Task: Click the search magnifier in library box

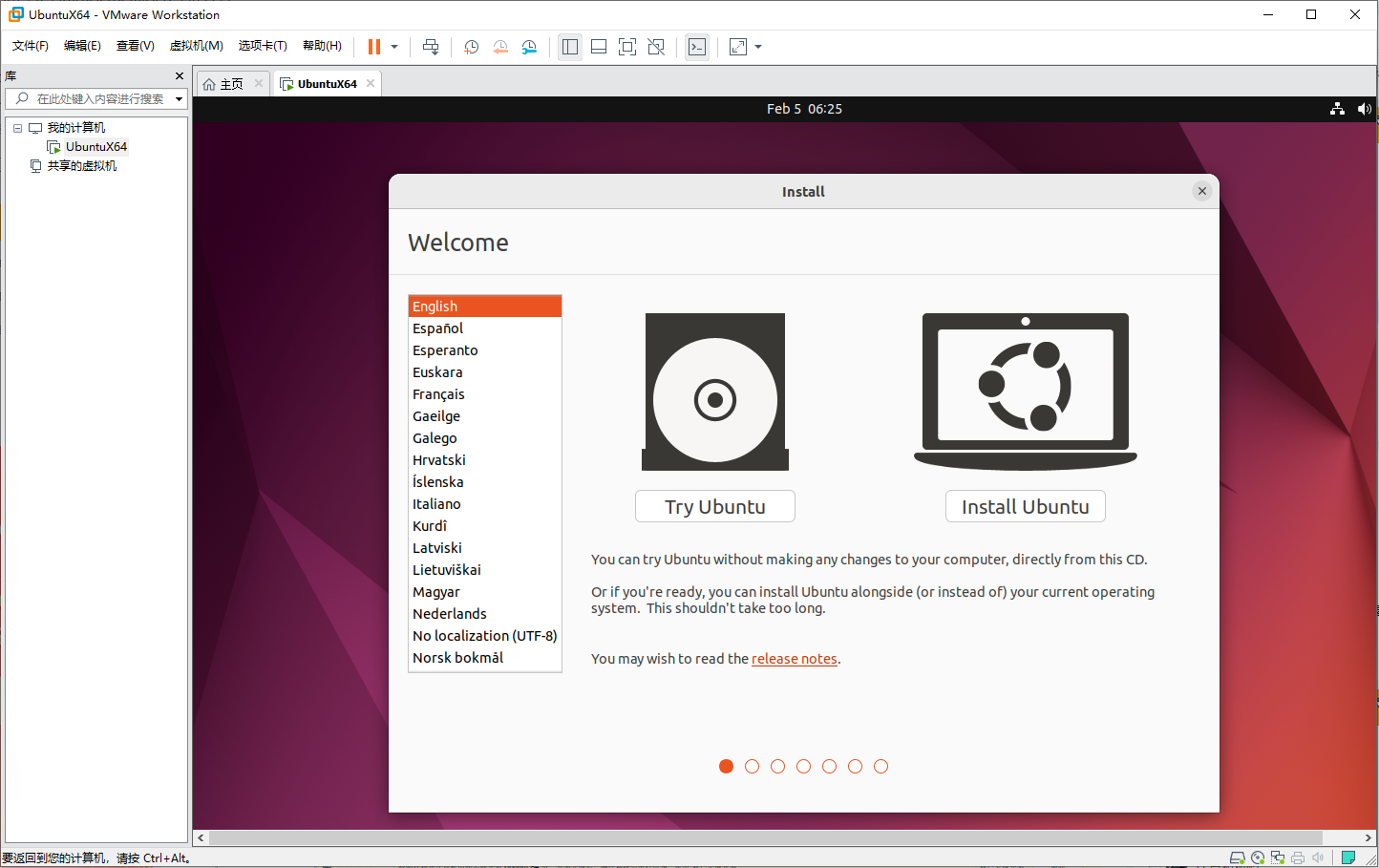Action: [x=22, y=98]
